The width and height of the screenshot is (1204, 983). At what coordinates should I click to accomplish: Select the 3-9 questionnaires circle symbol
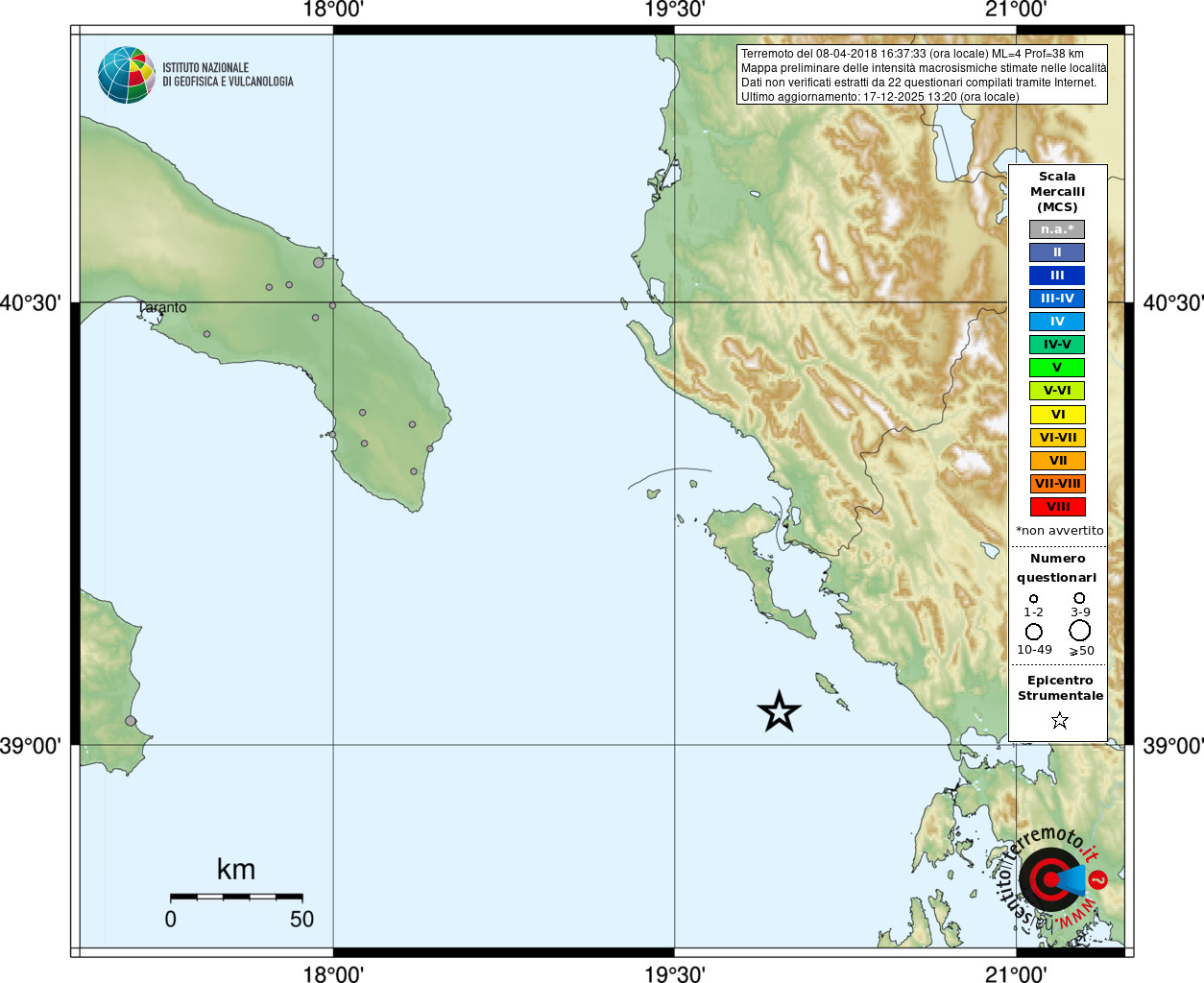coord(1079,597)
